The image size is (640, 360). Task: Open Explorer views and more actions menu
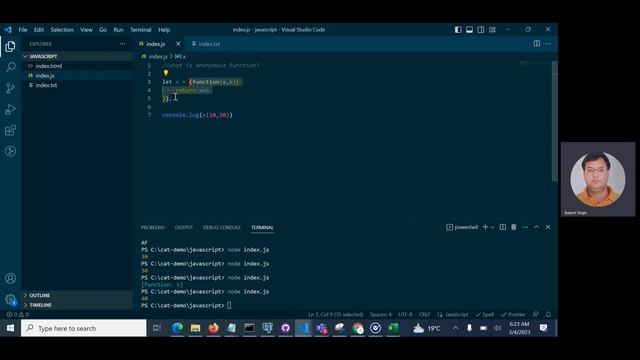122,44
